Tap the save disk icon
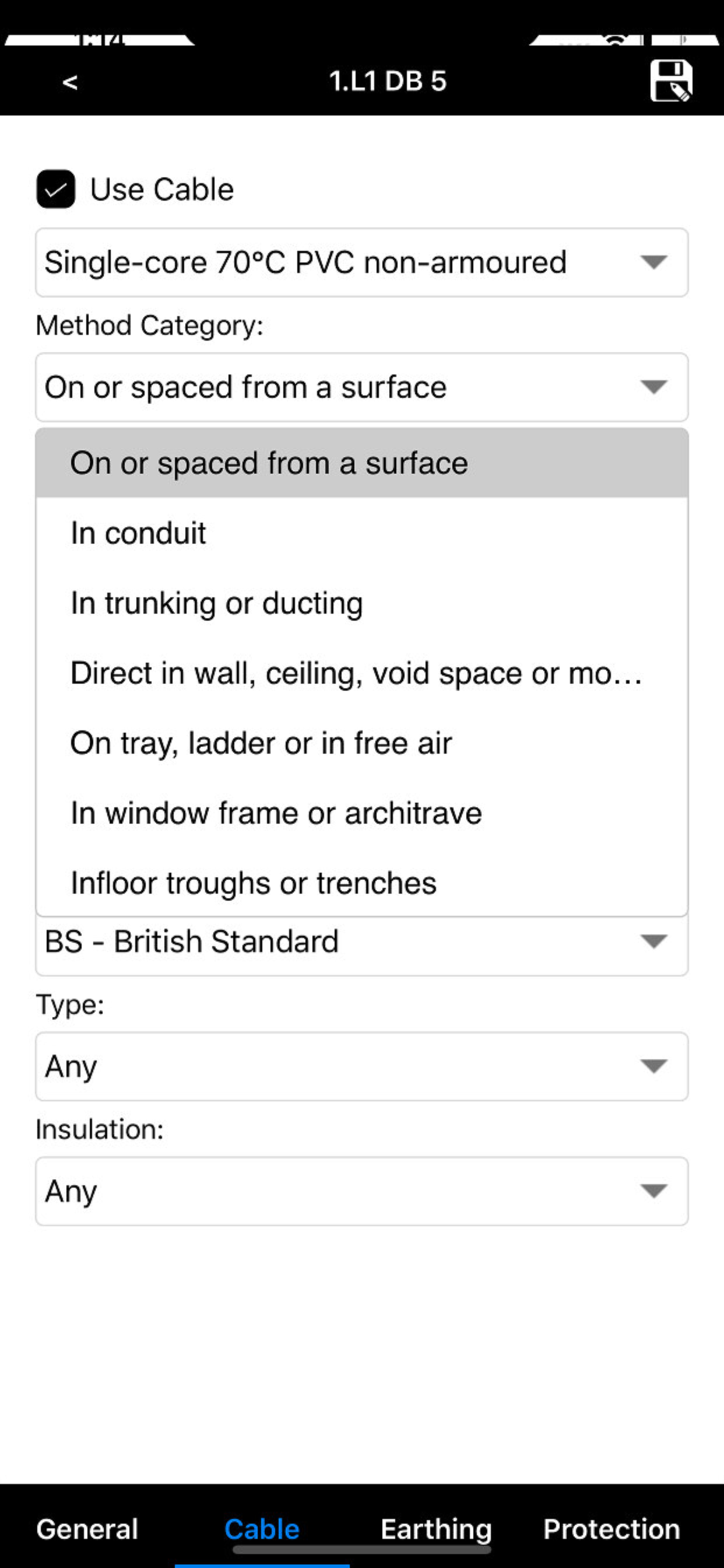This screenshot has height=1568, width=724. coord(671,80)
